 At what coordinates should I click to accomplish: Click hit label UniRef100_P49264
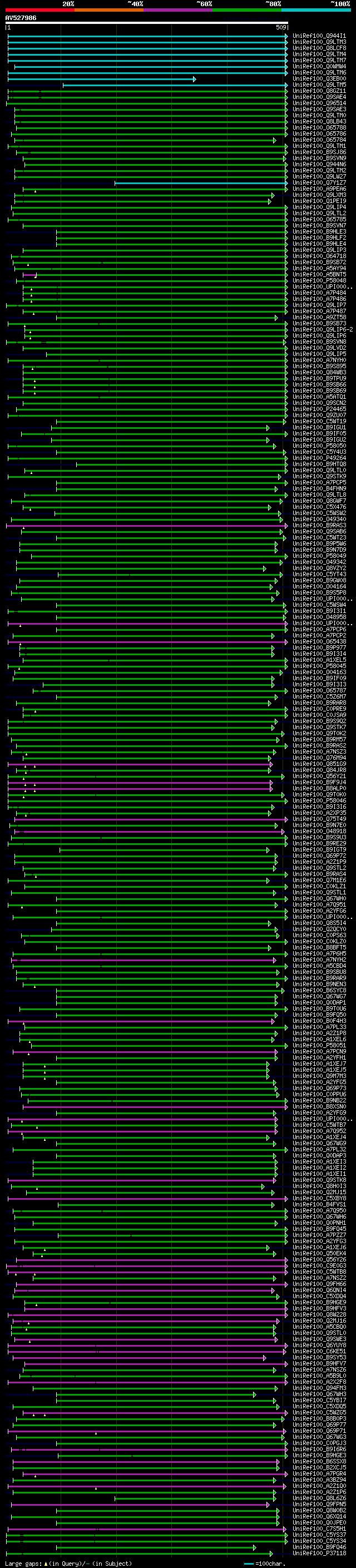point(319,458)
